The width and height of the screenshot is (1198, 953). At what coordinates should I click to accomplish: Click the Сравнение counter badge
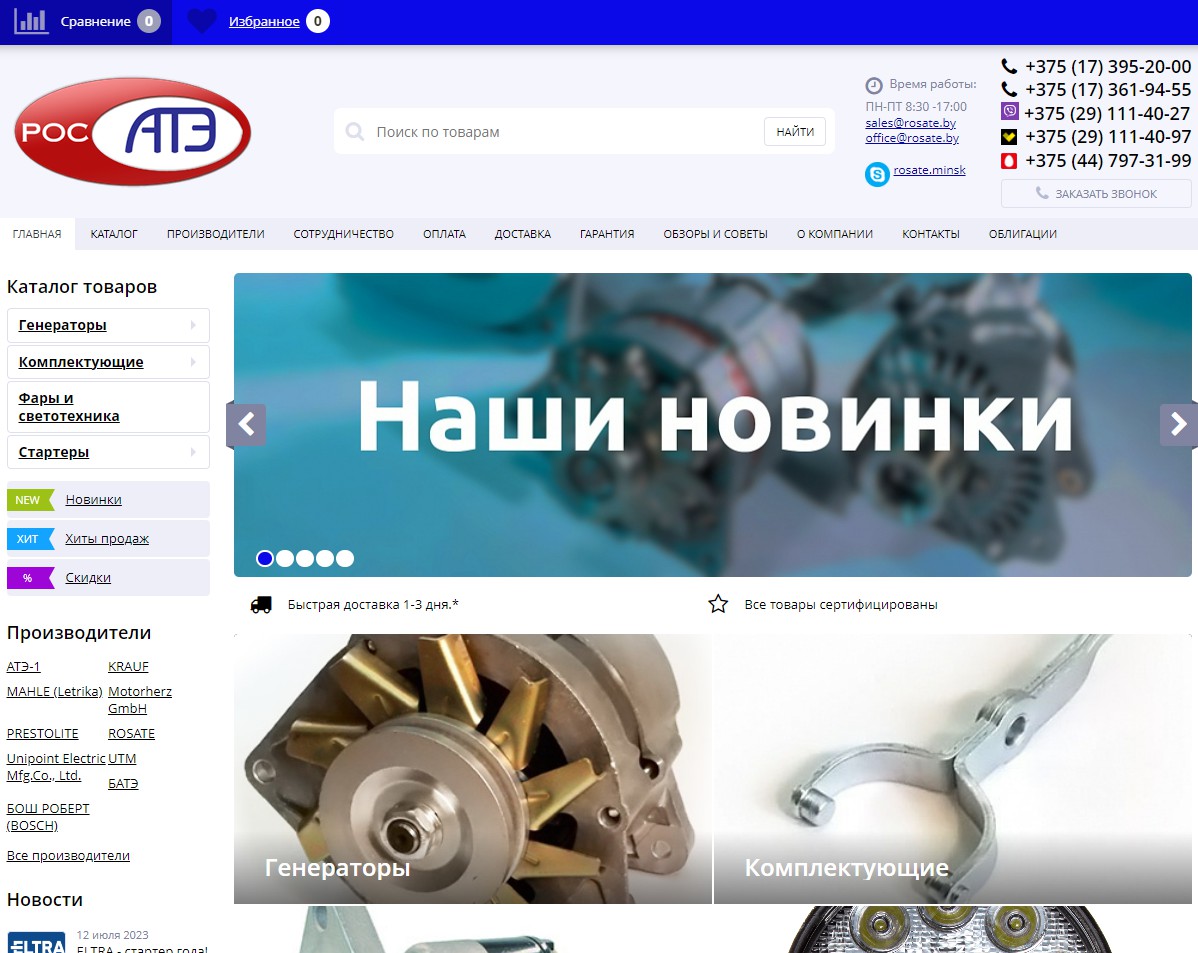pos(149,21)
